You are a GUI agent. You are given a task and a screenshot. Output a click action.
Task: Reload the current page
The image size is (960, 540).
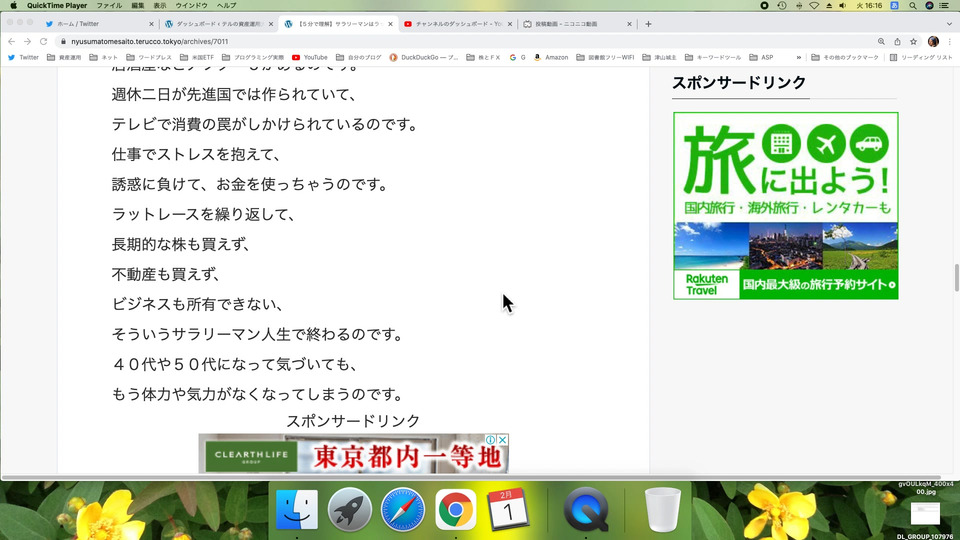pos(43,42)
